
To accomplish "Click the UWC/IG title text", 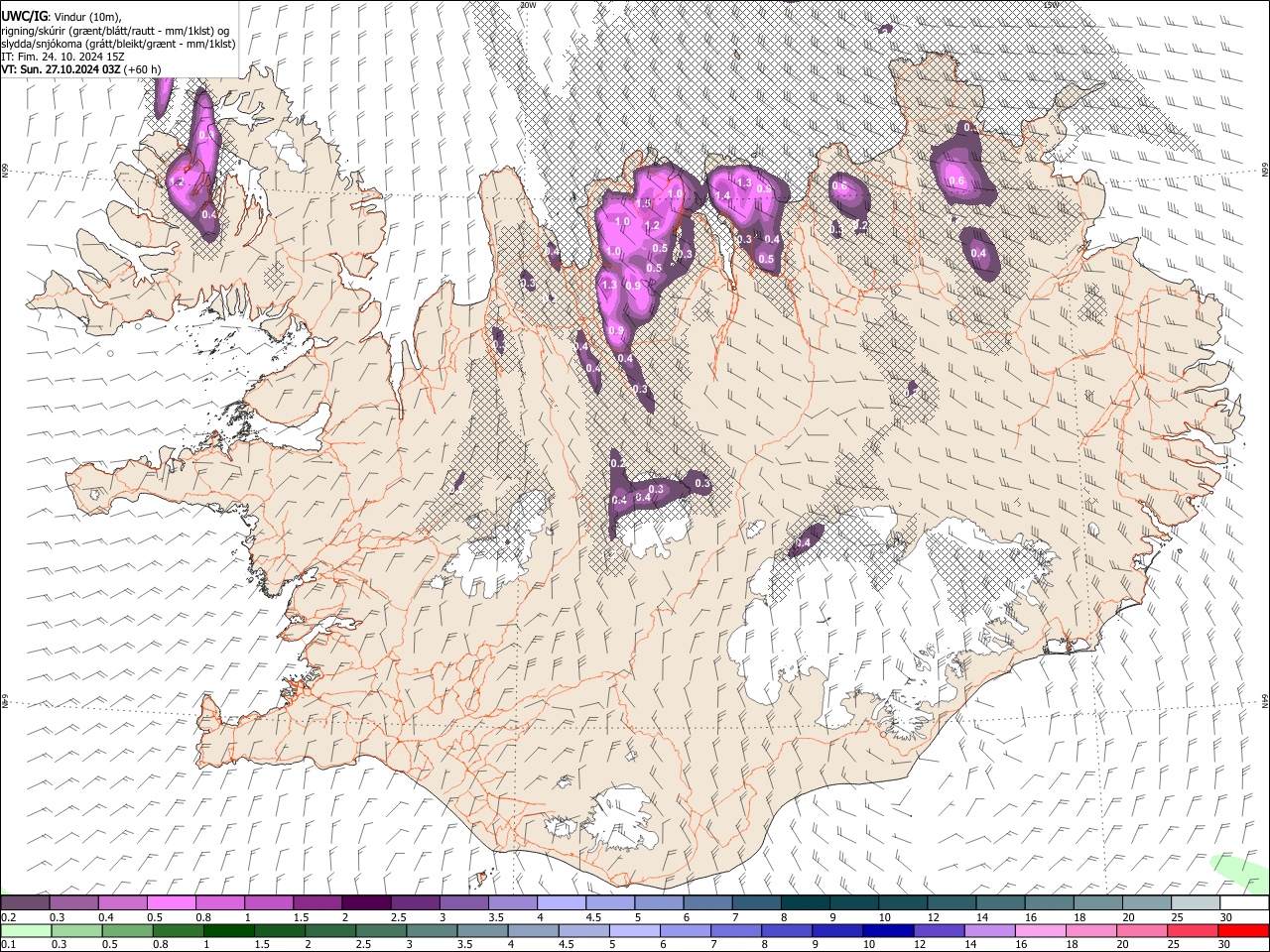I will tap(24, 16).
